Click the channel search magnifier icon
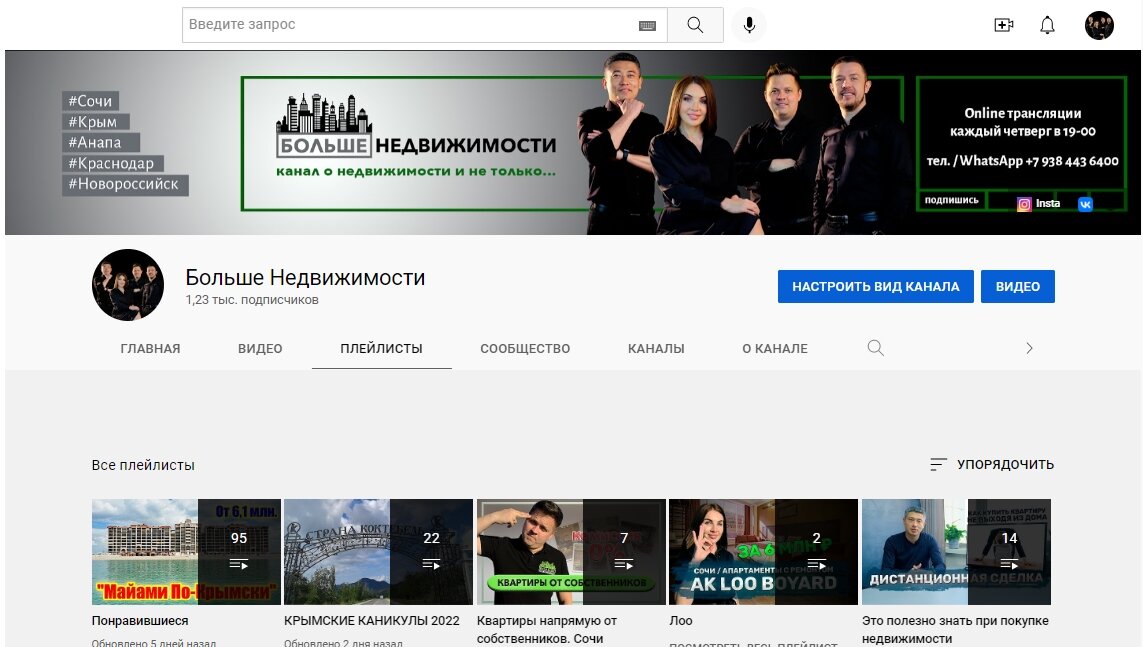1143x647 pixels. tap(875, 348)
